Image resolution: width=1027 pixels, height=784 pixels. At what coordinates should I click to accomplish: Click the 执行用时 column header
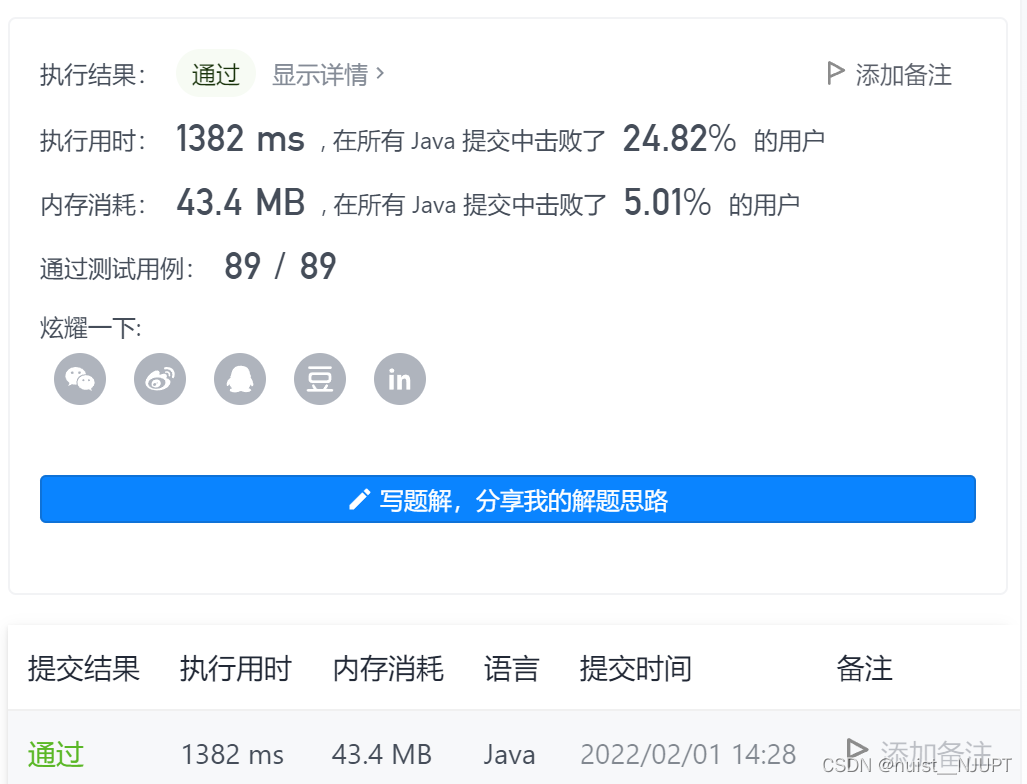tap(236, 669)
